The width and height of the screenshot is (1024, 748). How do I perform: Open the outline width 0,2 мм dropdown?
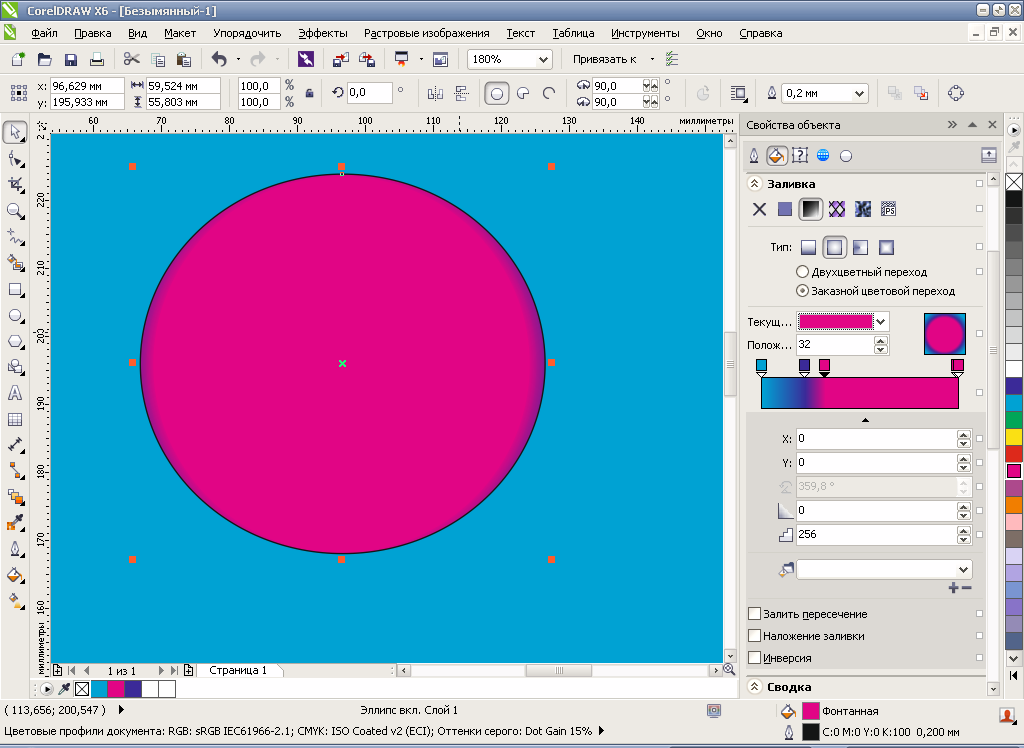[858, 94]
